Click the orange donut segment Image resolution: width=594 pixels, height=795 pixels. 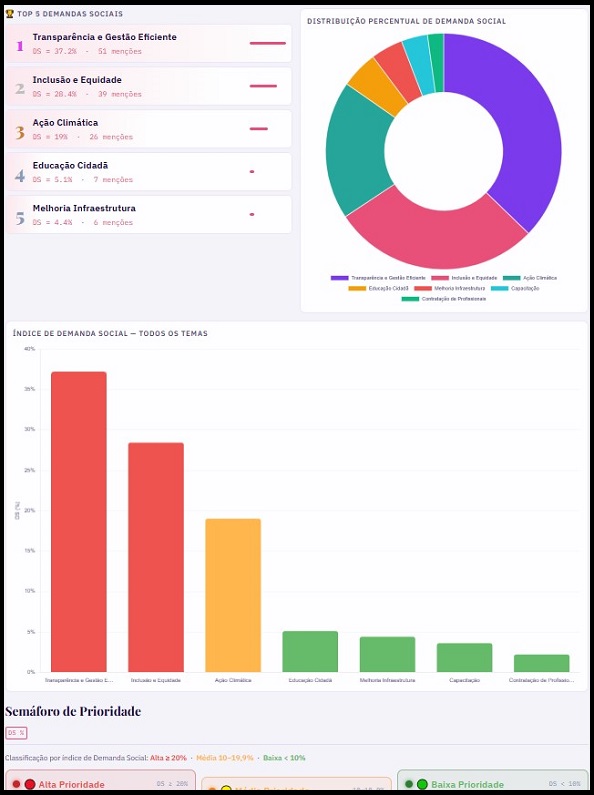(x=377, y=86)
